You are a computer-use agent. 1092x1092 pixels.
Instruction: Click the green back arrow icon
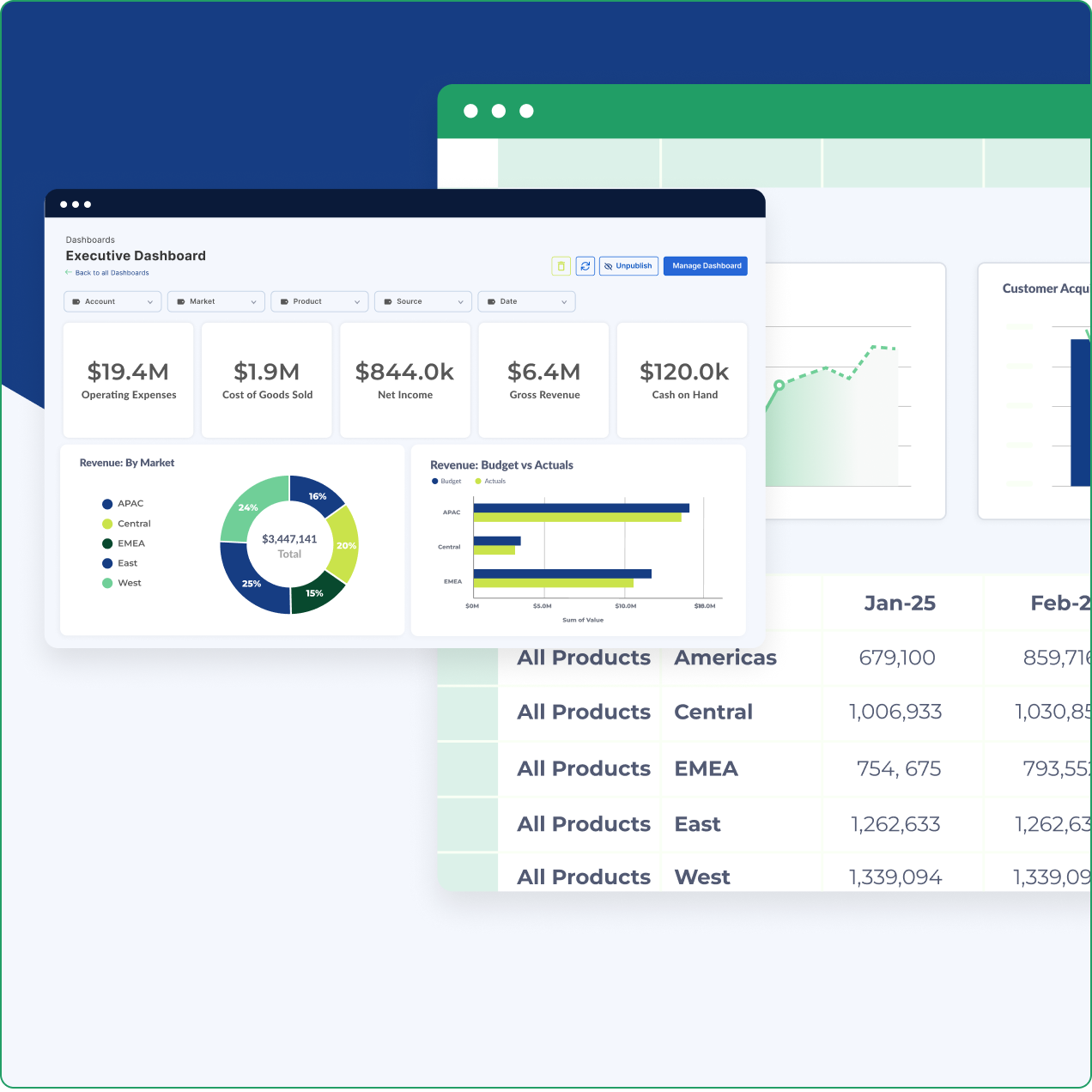coord(69,272)
